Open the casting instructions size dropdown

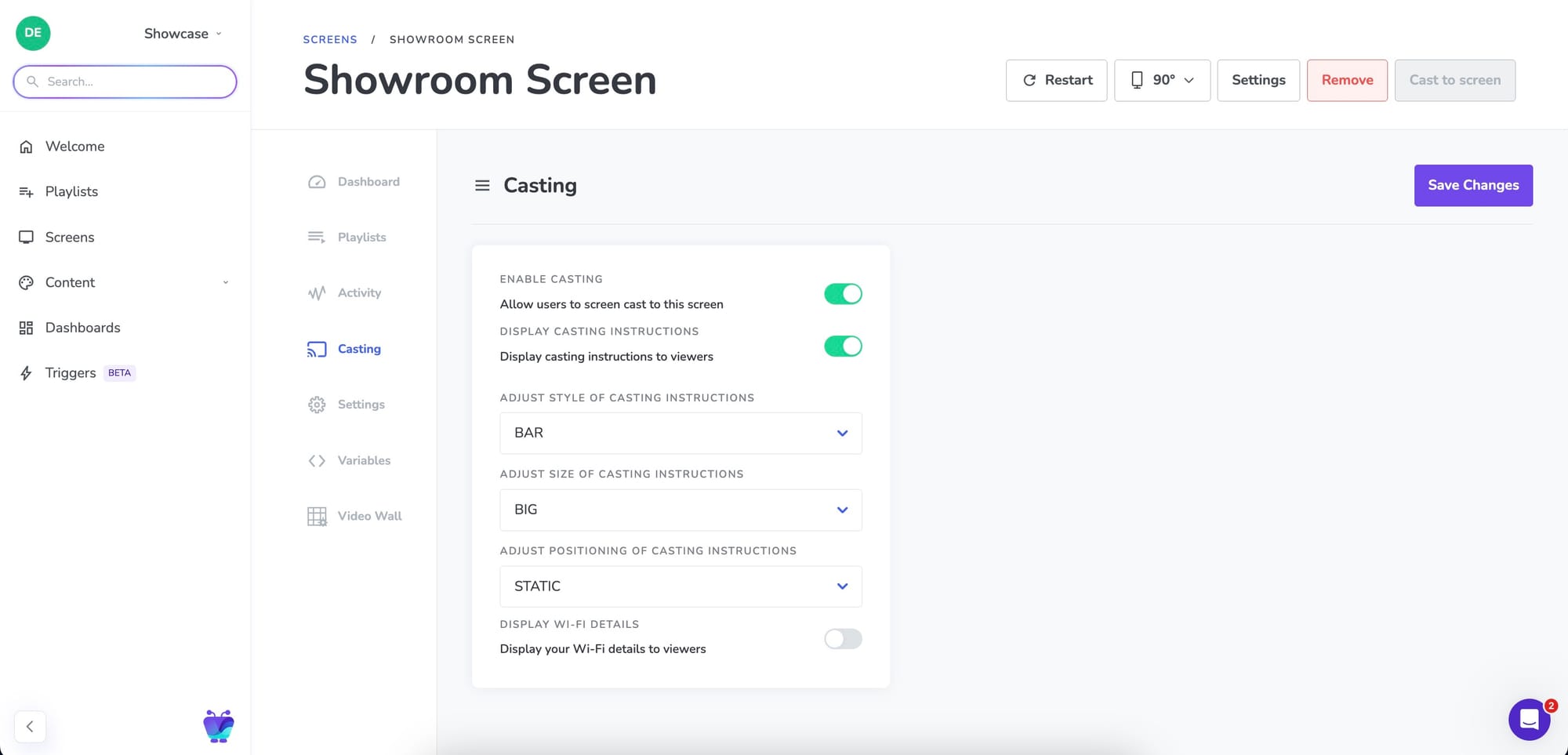click(x=681, y=510)
